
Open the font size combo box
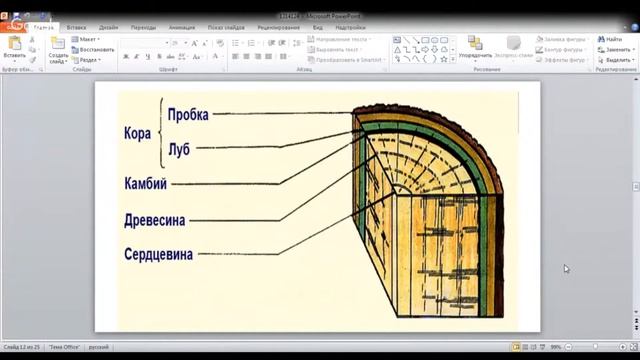click(x=180, y=43)
